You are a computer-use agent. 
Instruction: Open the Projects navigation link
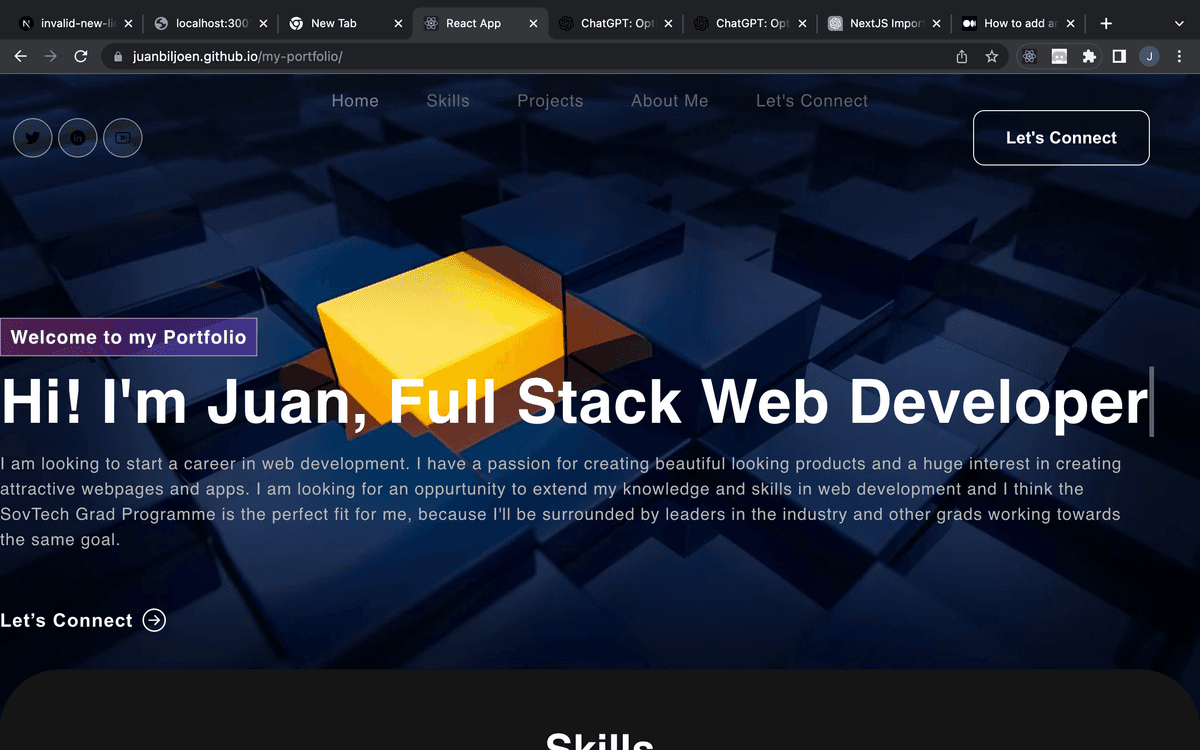[550, 101]
